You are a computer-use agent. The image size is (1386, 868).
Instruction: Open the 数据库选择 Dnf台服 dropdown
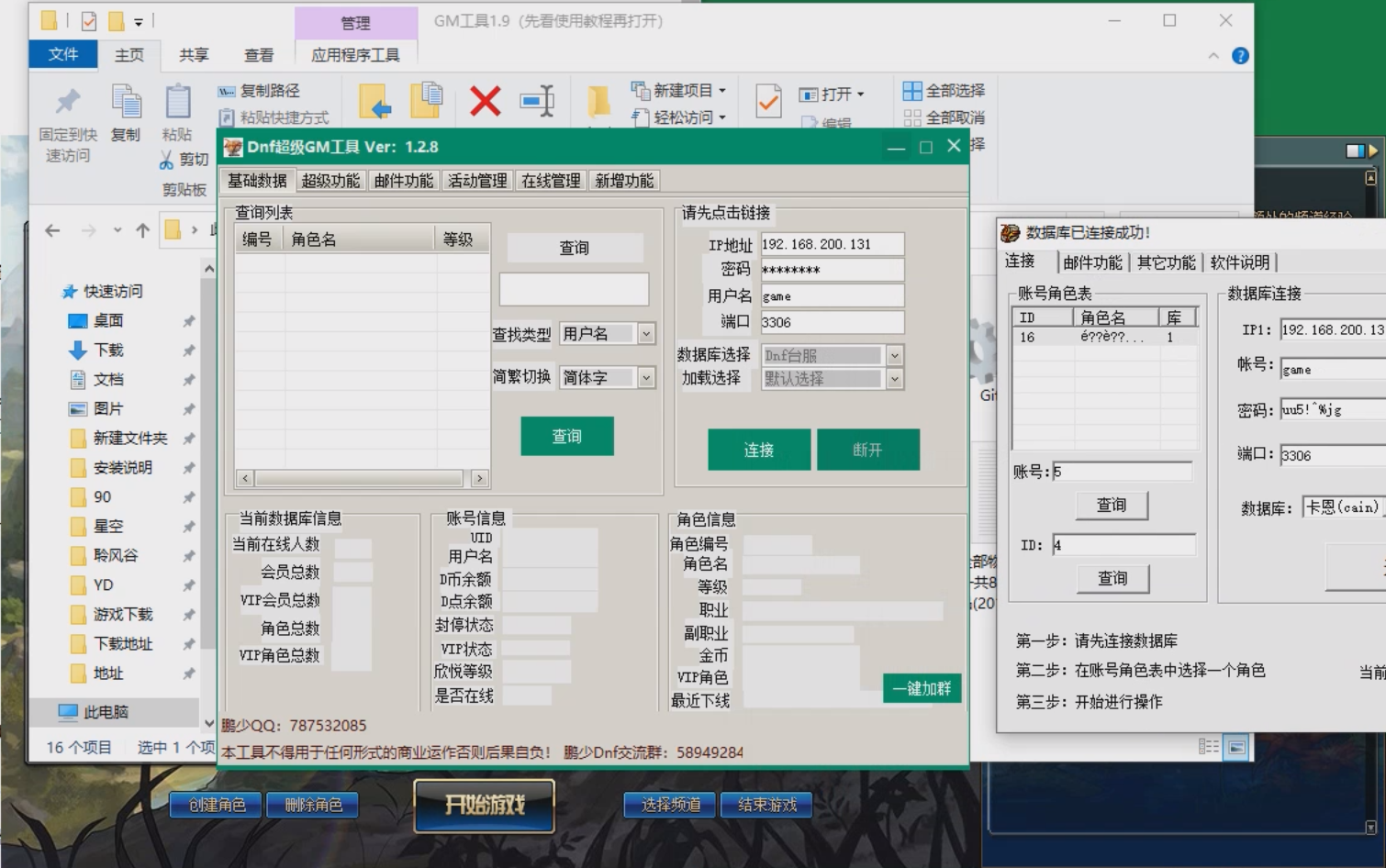tap(895, 355)
